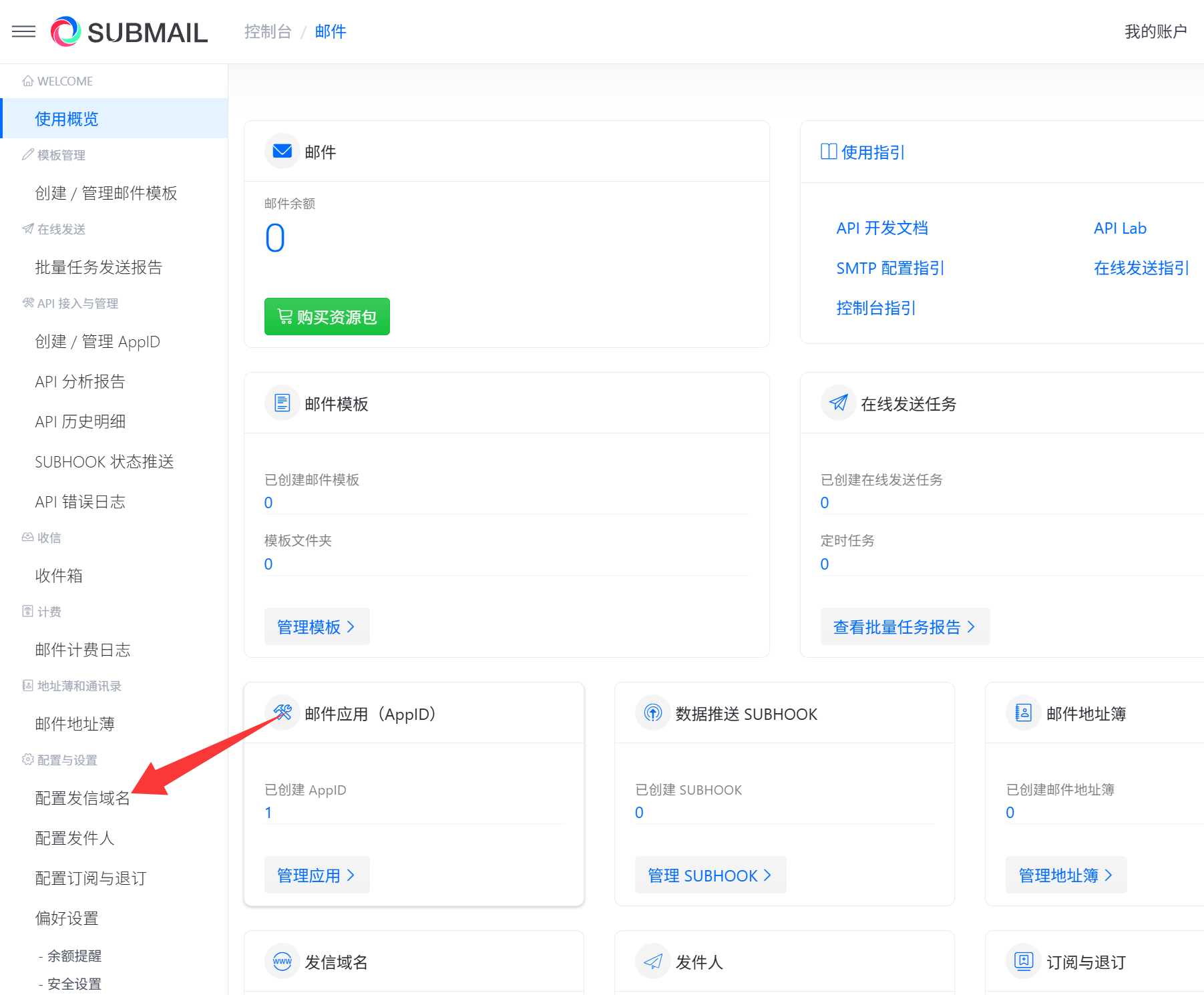Click the mail address book icon
The image size is (1204, 995).
click(1023, 713)
